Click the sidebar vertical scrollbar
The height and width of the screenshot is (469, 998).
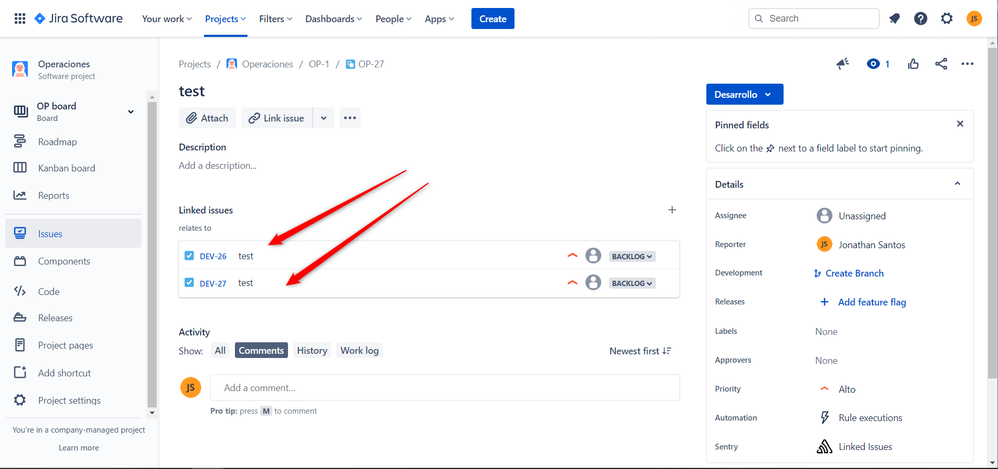(151, 255)
